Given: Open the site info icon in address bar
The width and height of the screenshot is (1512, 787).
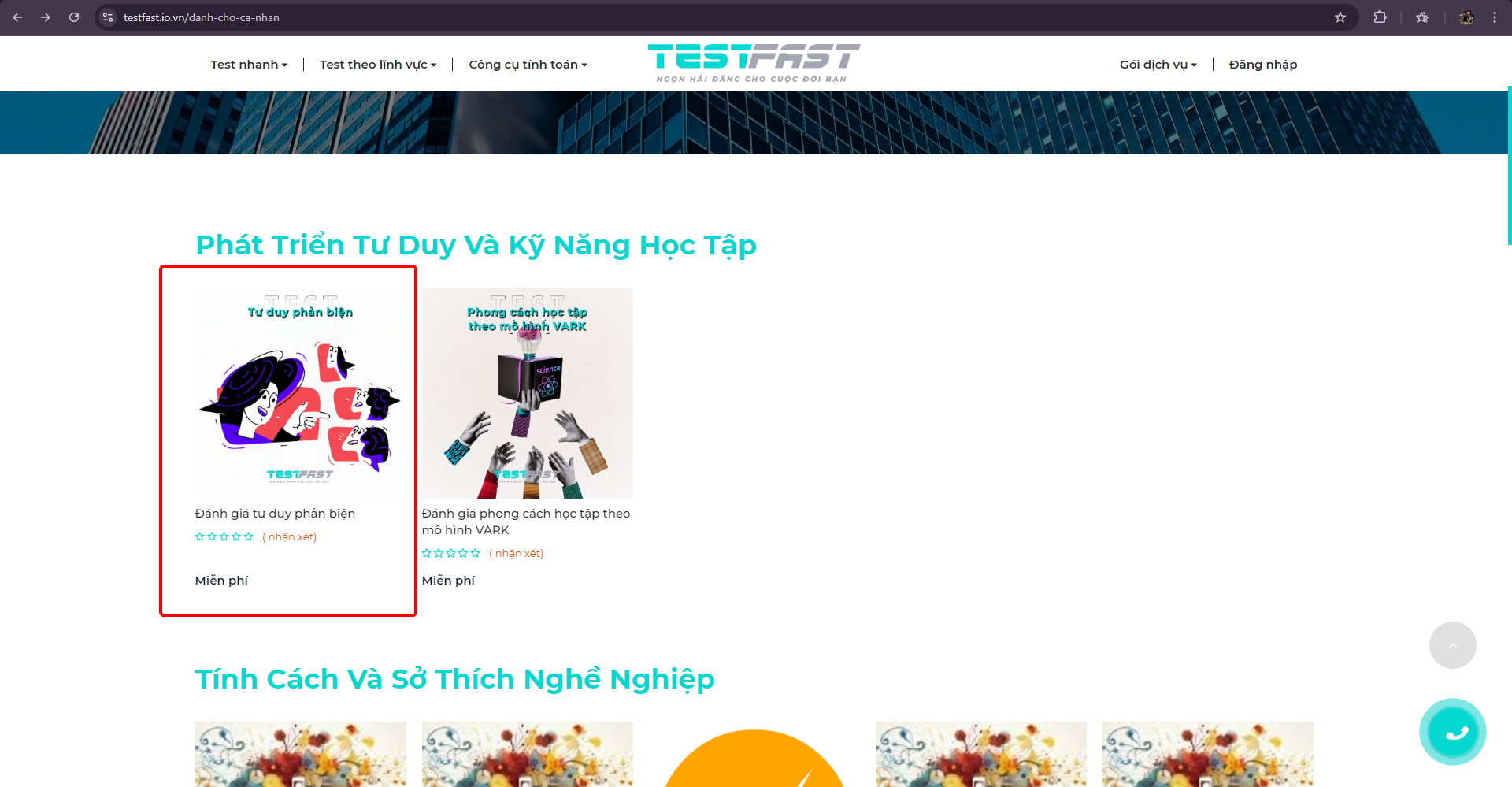Looking at the screenshot, I should [108, 17].
